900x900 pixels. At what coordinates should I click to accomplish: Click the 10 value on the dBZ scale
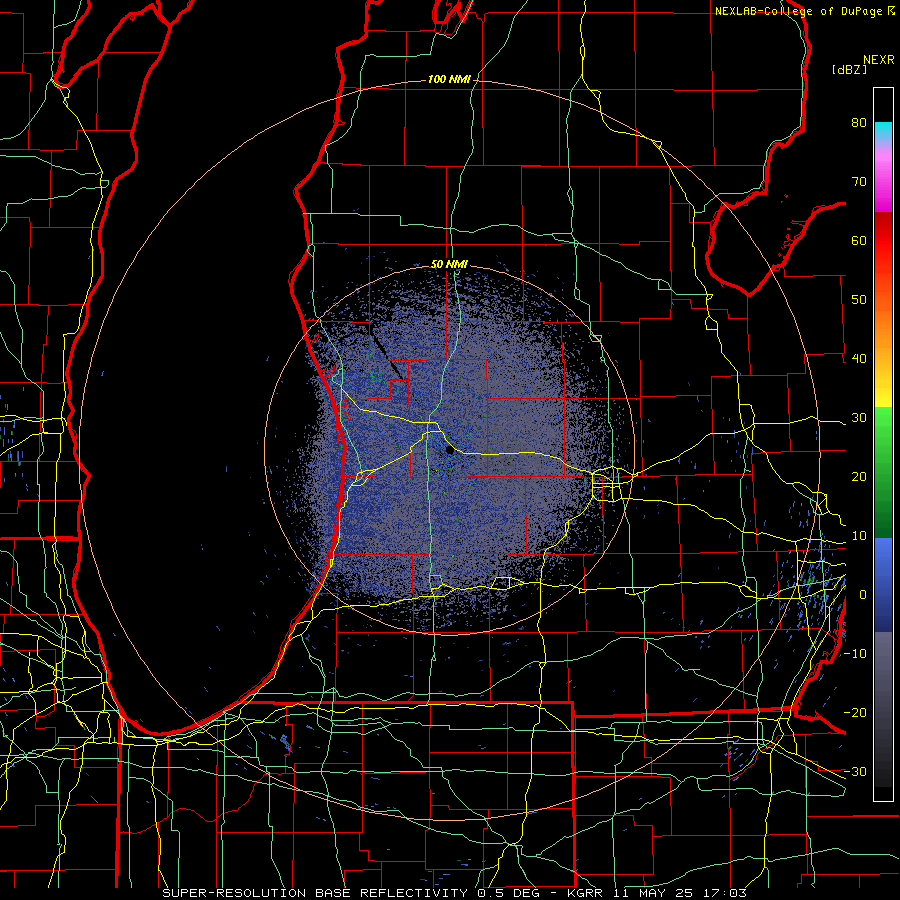(859, 536)
